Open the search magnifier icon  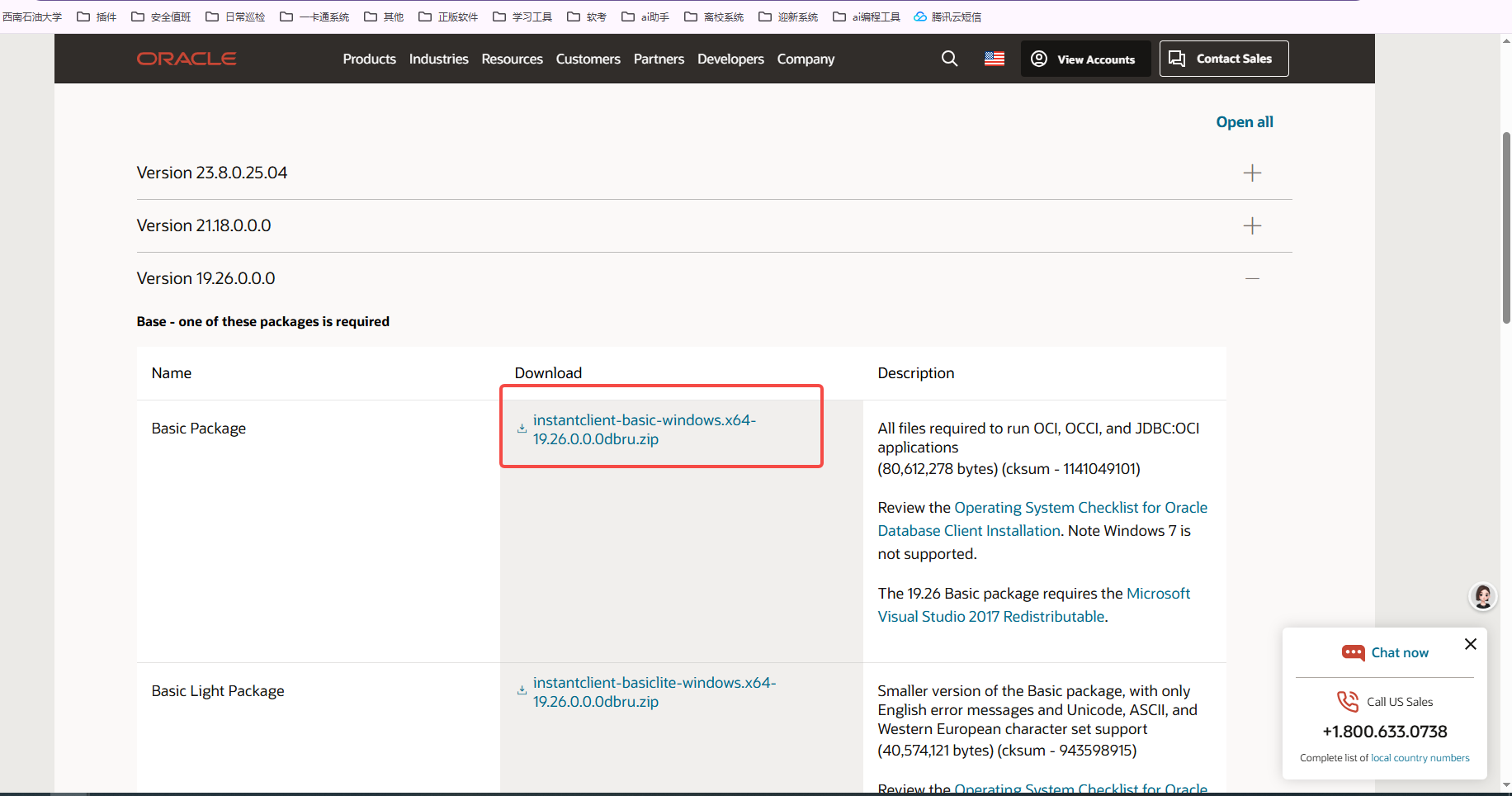(949, 58)
